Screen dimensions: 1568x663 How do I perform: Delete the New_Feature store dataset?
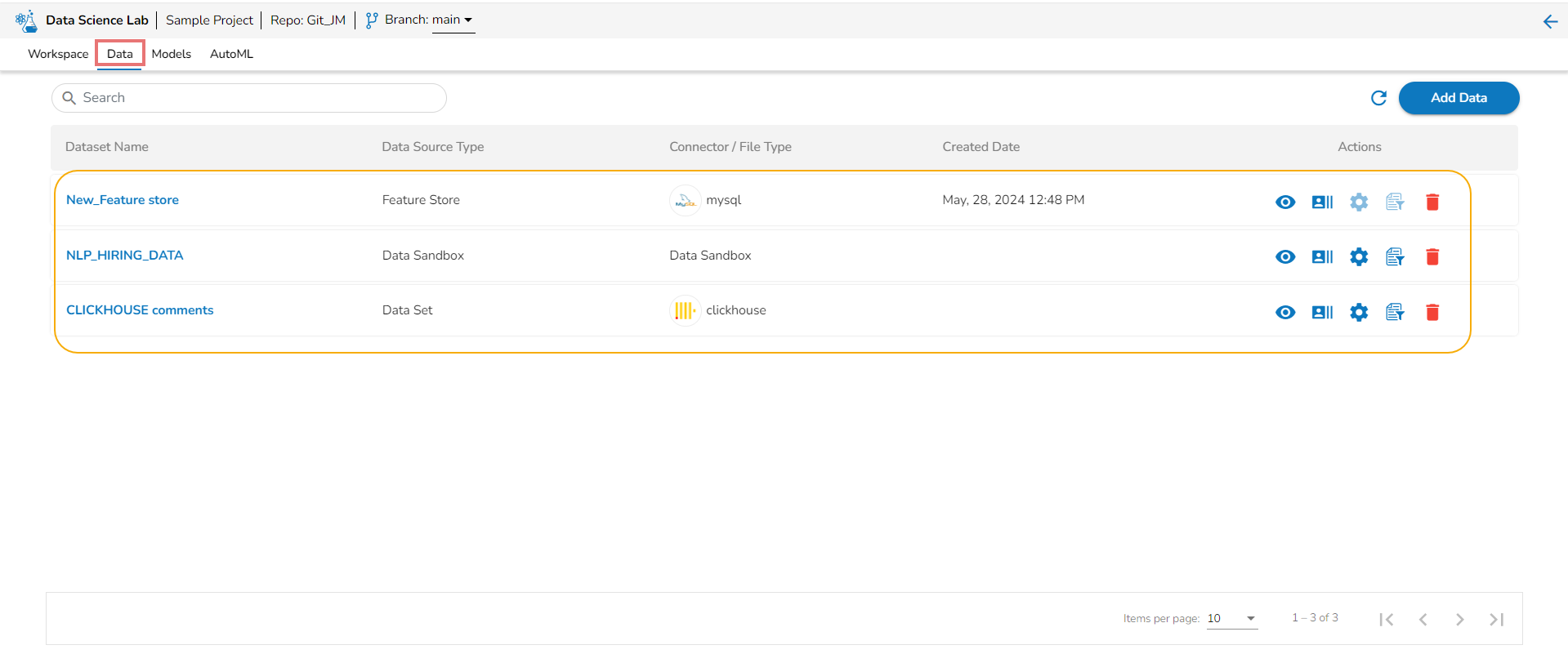coord(1432,202)
